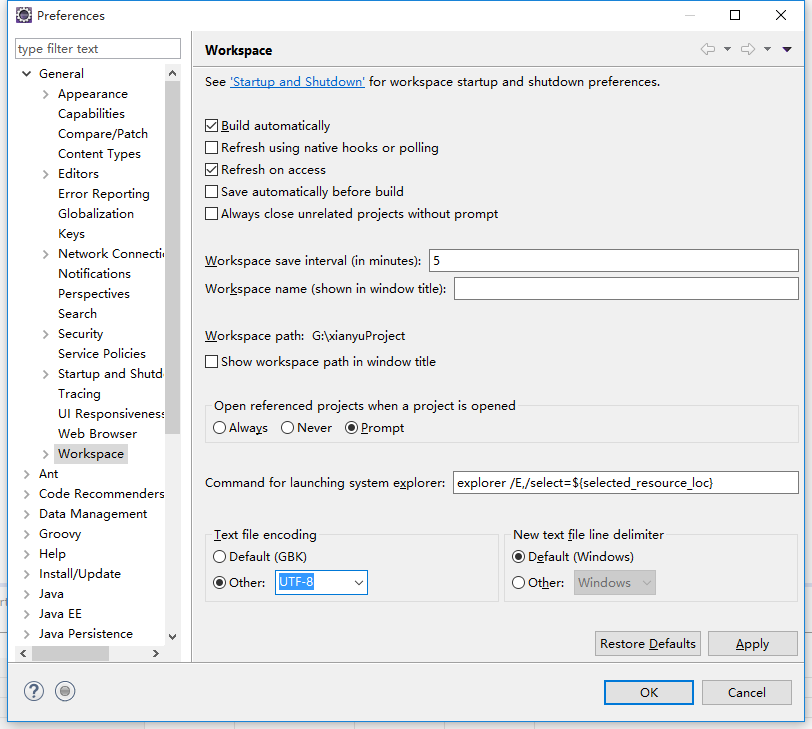Click the horizontal scroll right arrow
Screen dimensions: 812x729
tap(155, 653)
